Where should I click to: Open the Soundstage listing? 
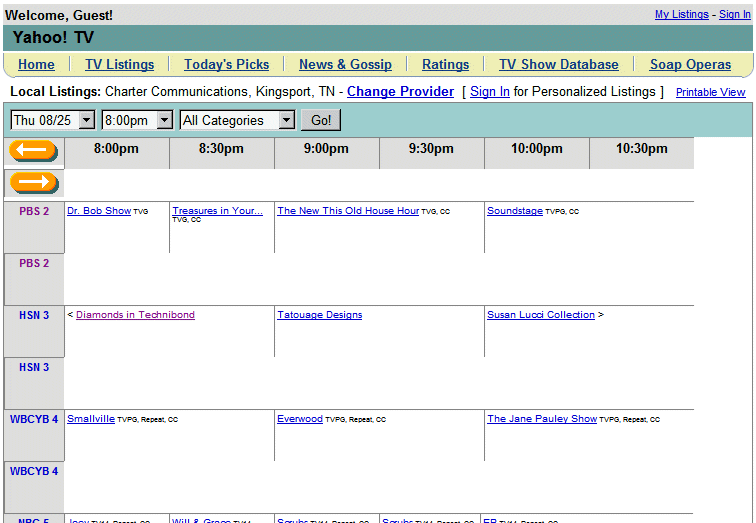tap(515, 211)
